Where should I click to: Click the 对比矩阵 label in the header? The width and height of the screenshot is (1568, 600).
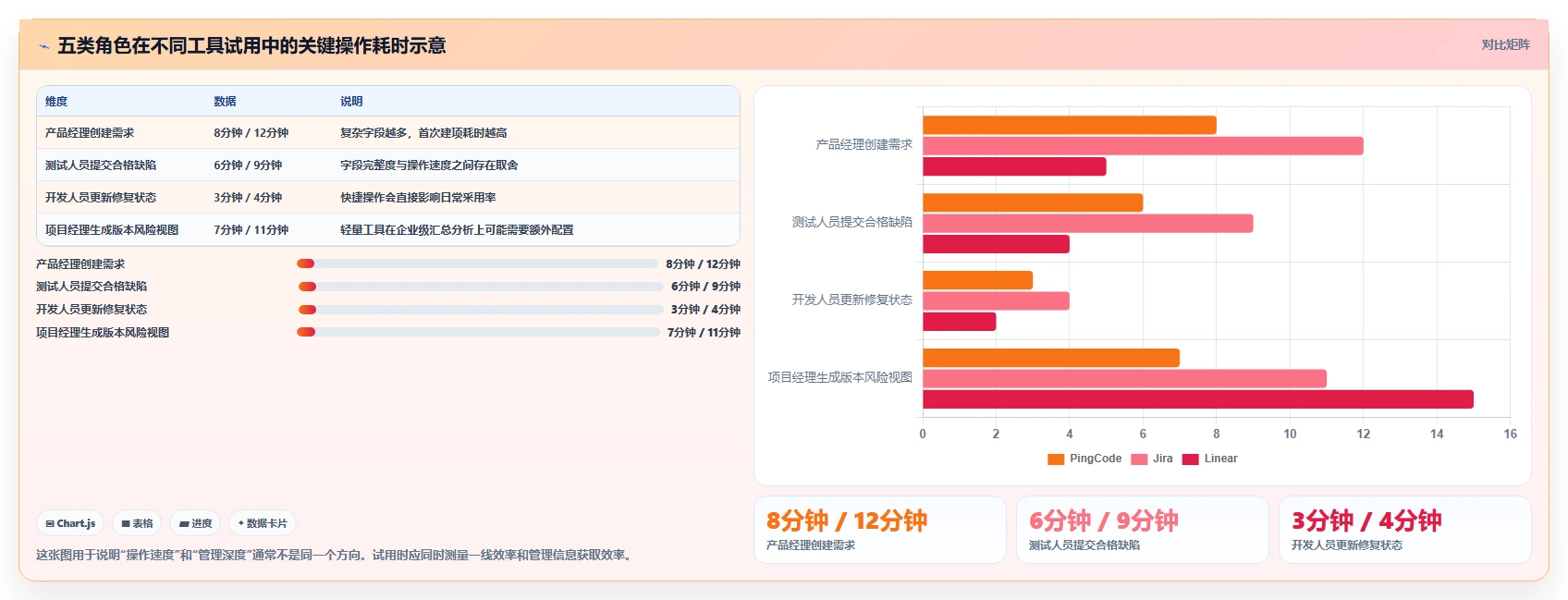[x=1505, y=44]
